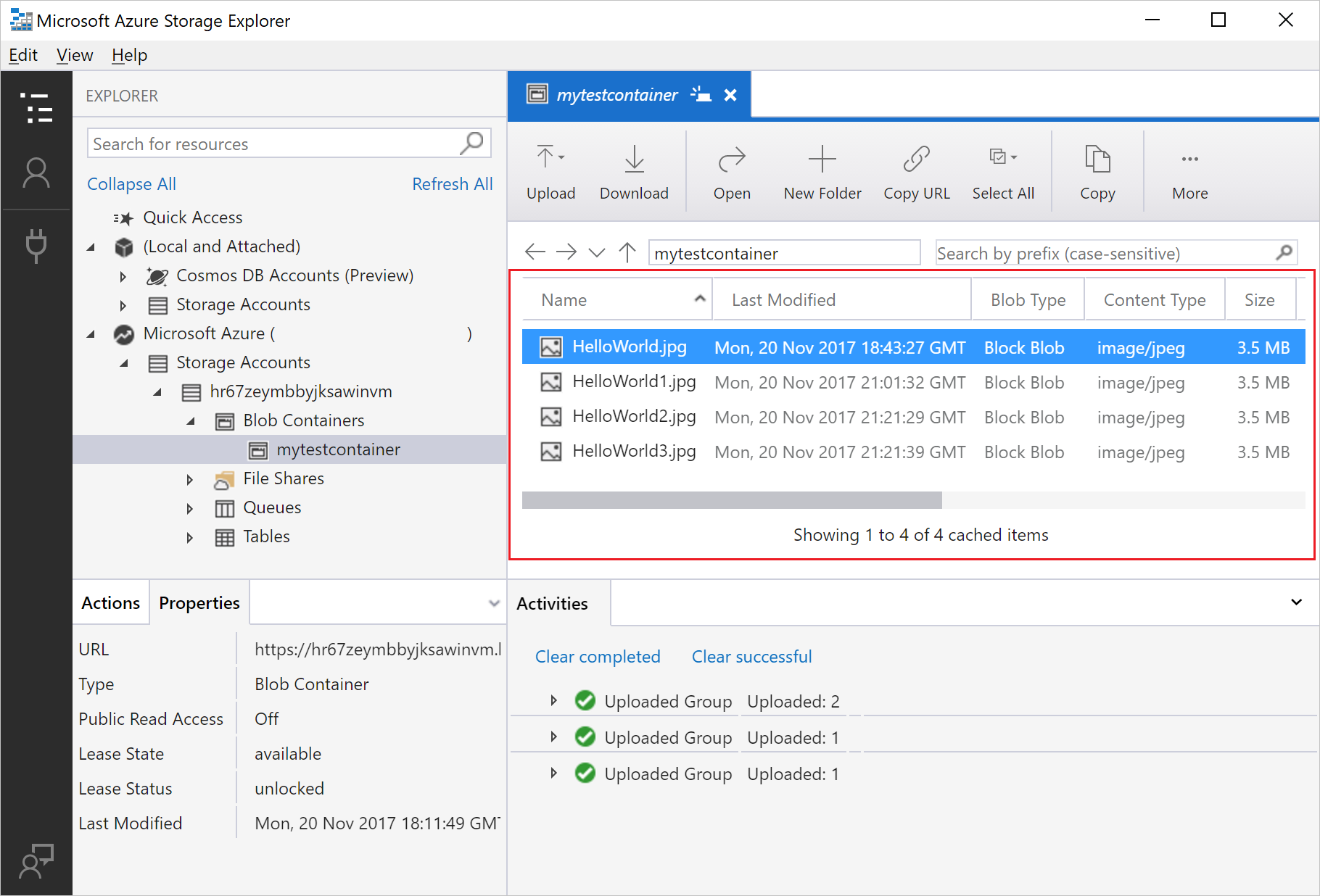Navigate up using the up-arrow icon
The height and width of the screenshot is (896, 1320).
click(627, 252)
